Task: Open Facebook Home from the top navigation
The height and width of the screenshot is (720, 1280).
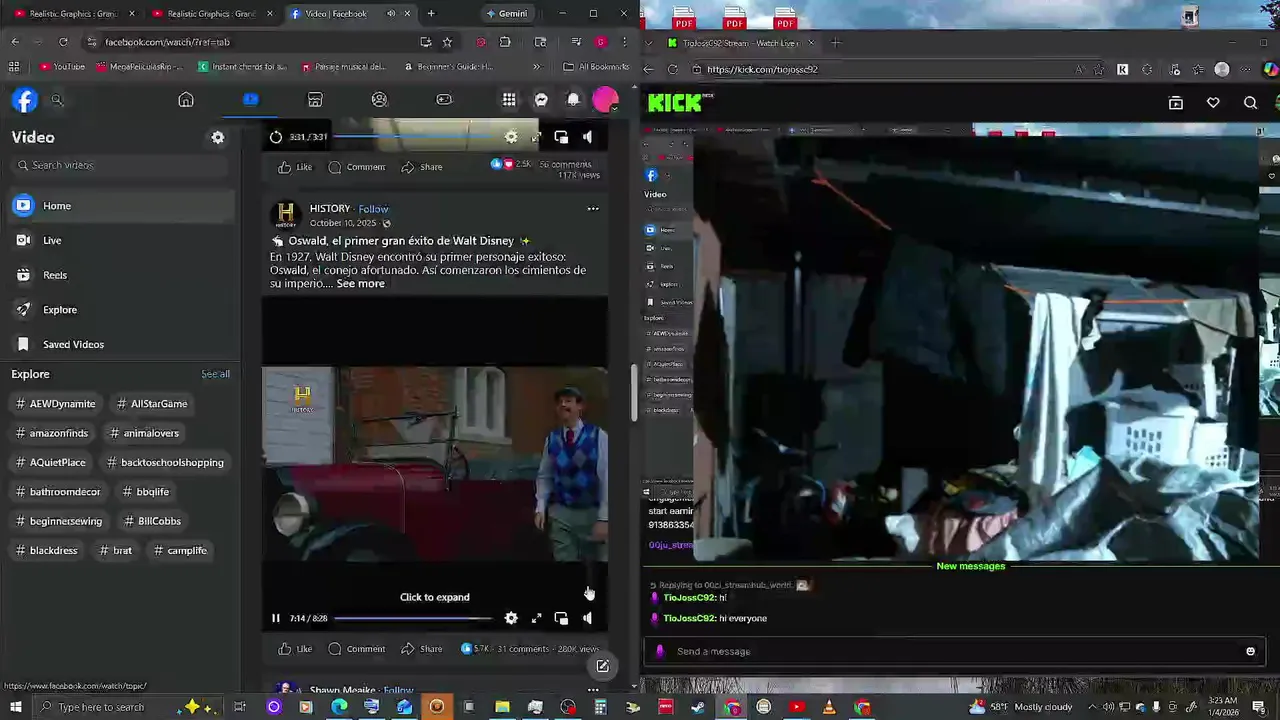Action: click(x=186, y=100)
